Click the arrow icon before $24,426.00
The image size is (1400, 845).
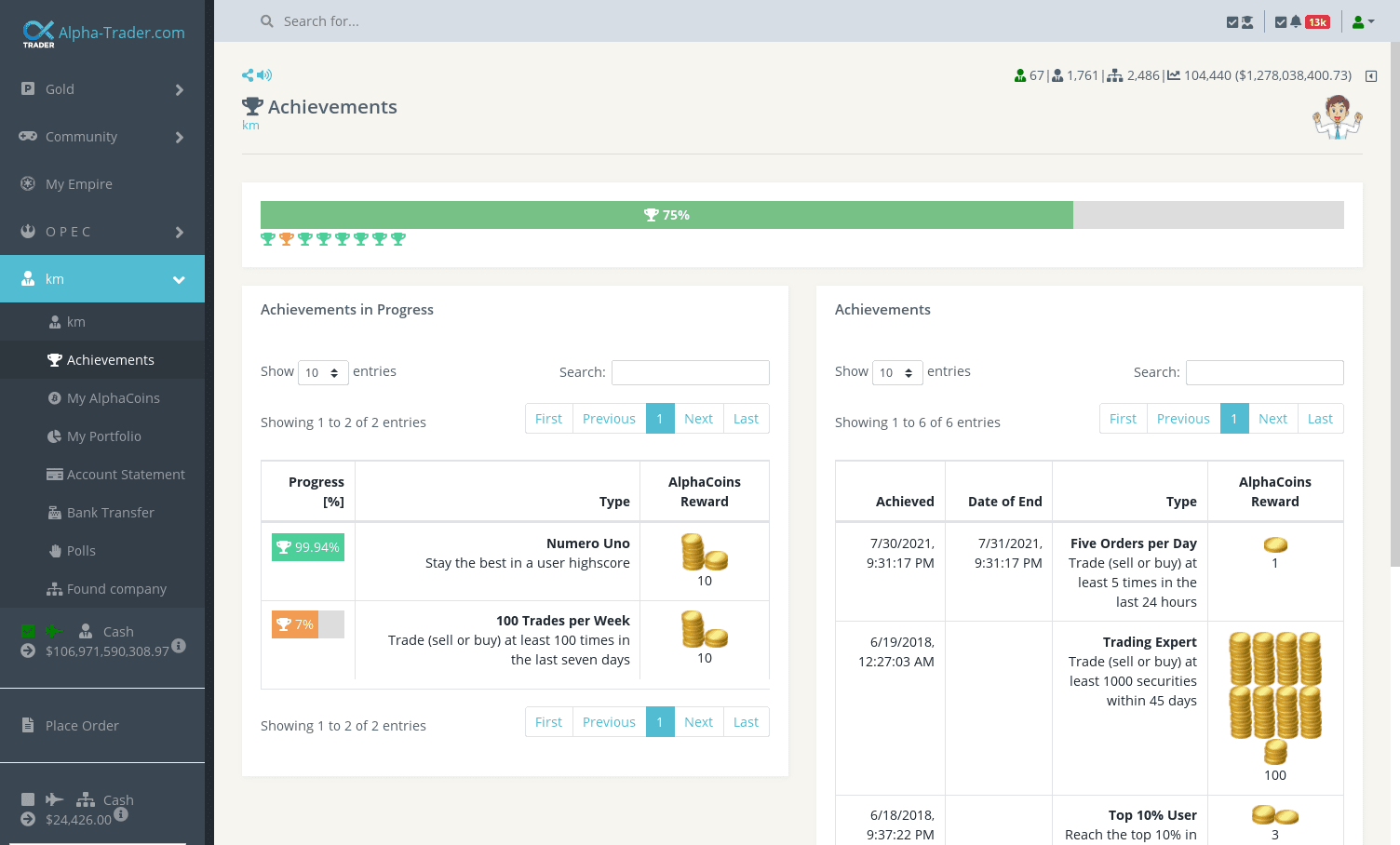pyautogui.click(x=28, y=820)
